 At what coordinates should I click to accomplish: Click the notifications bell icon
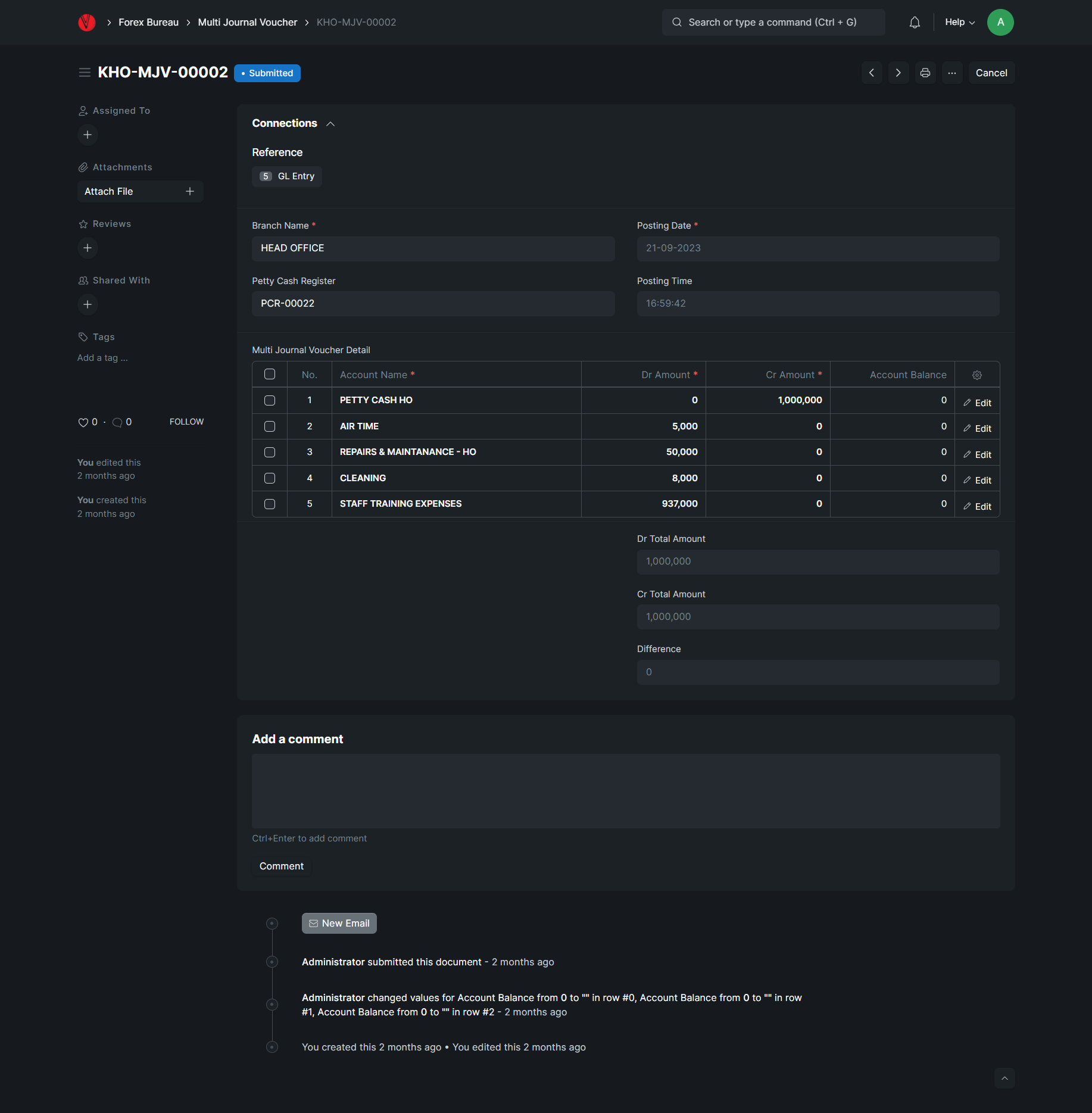[915, 23]
